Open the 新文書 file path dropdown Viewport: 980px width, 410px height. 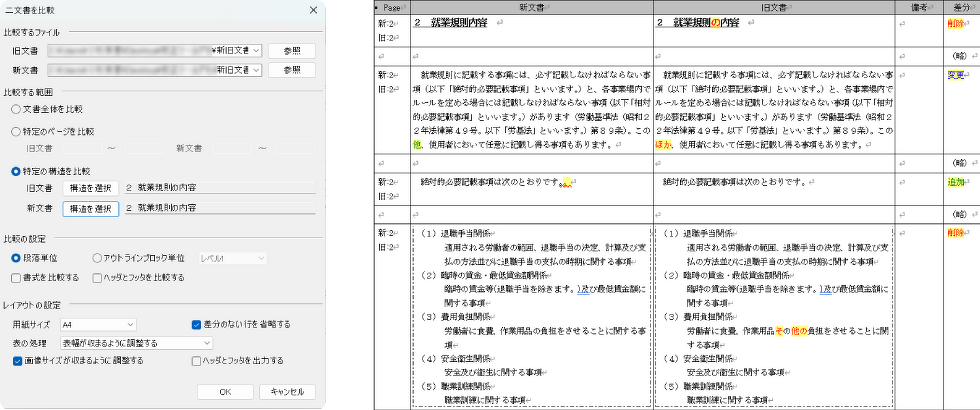(257, 70)
